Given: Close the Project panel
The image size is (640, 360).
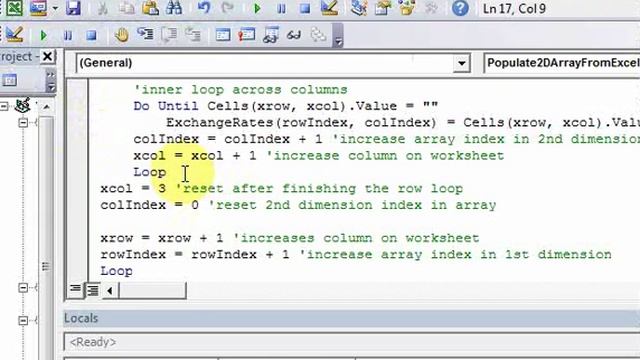Looking at the screenshot, I should [47, 56].
